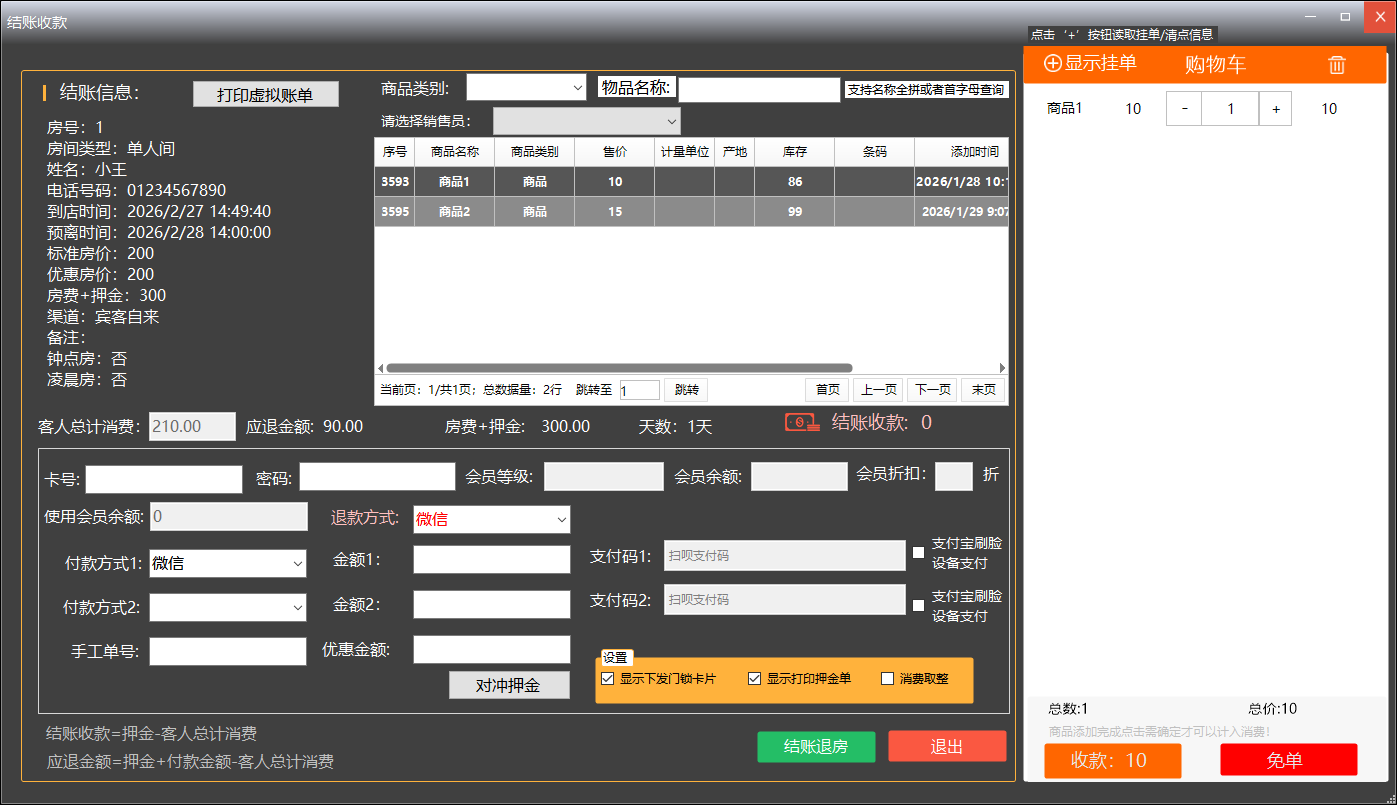Click the table's horizontal scrollbar
The image size is (1397, 805).
point(618,368)
